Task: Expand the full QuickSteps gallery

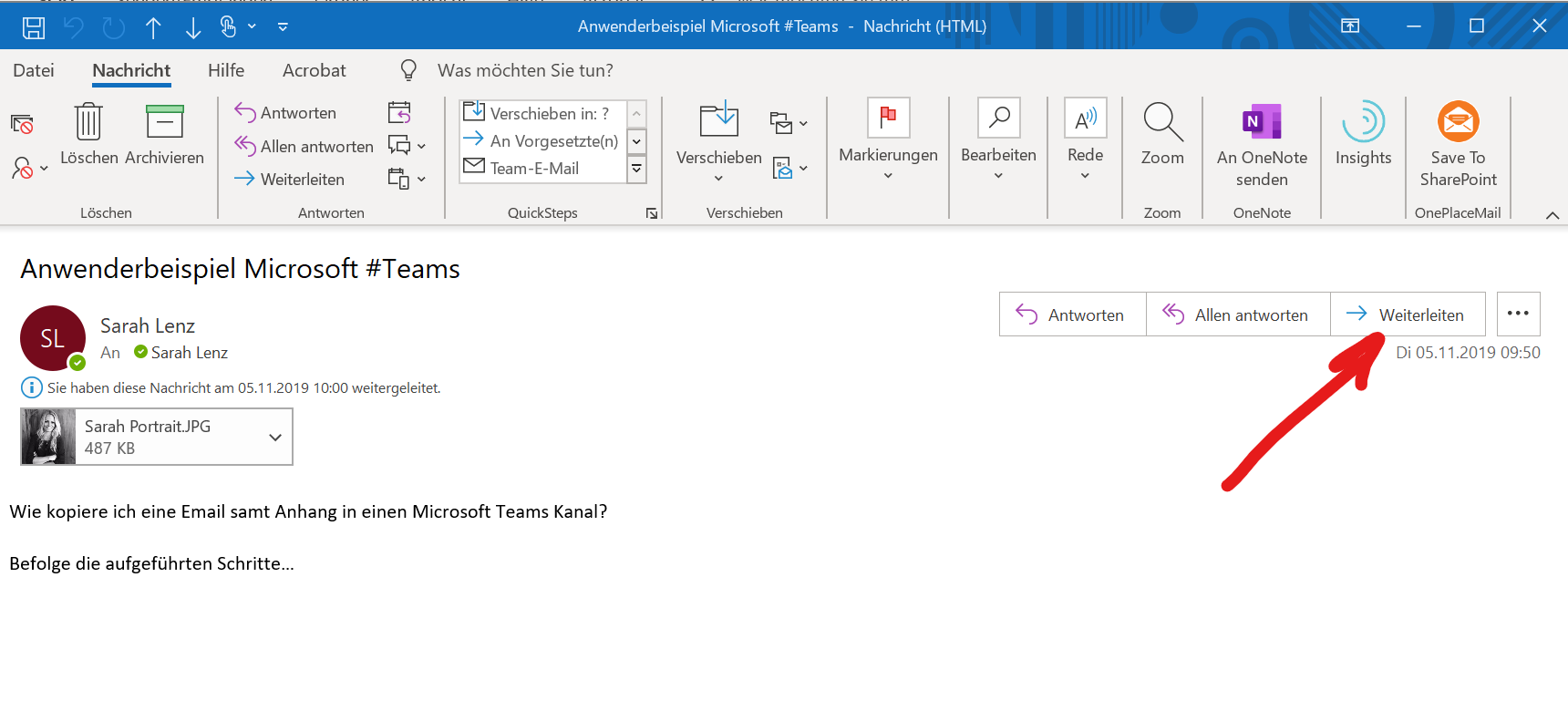Action: click(637, 169)
